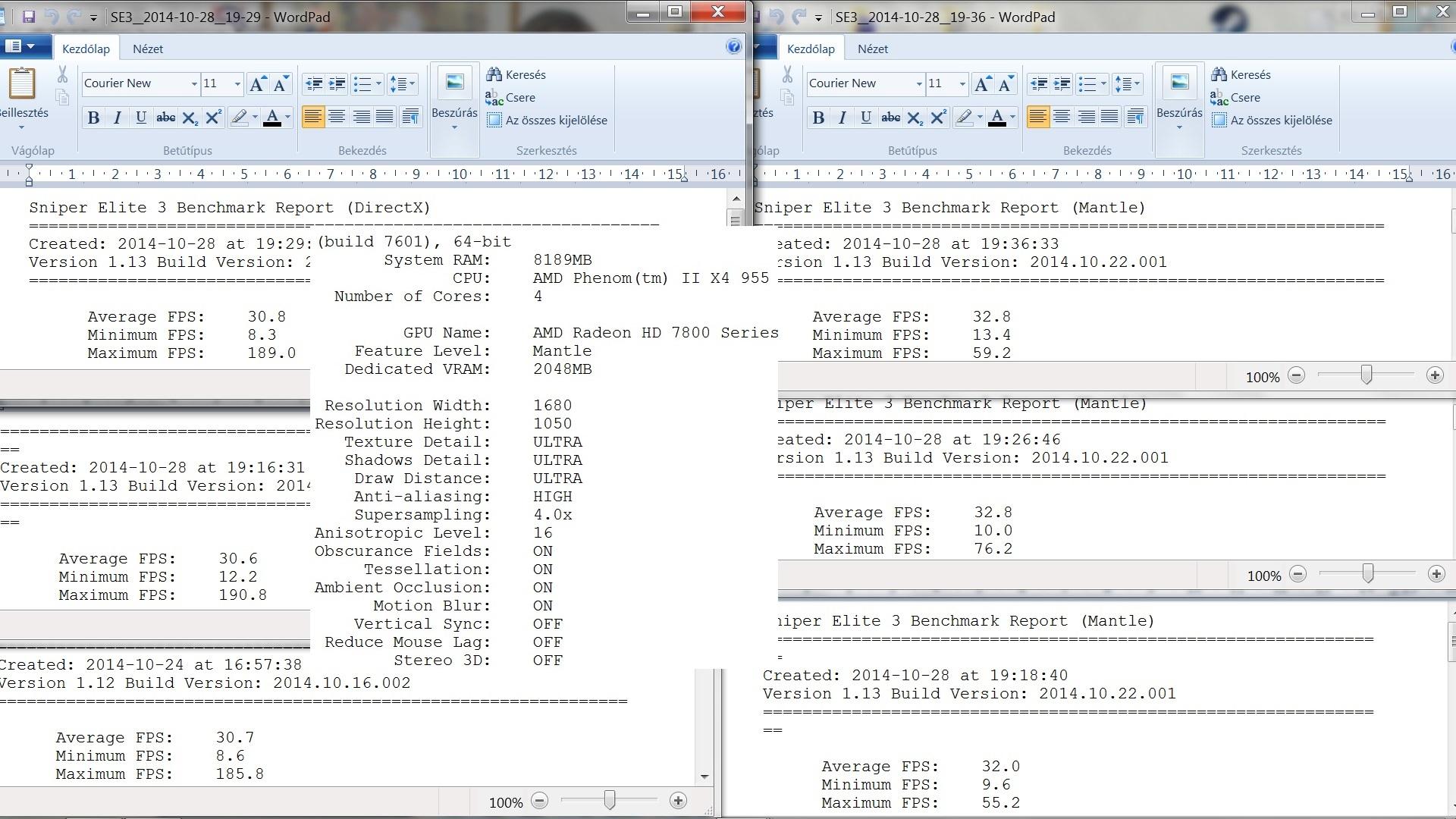Click Cut scissors icon in left window

pos(62,74)
